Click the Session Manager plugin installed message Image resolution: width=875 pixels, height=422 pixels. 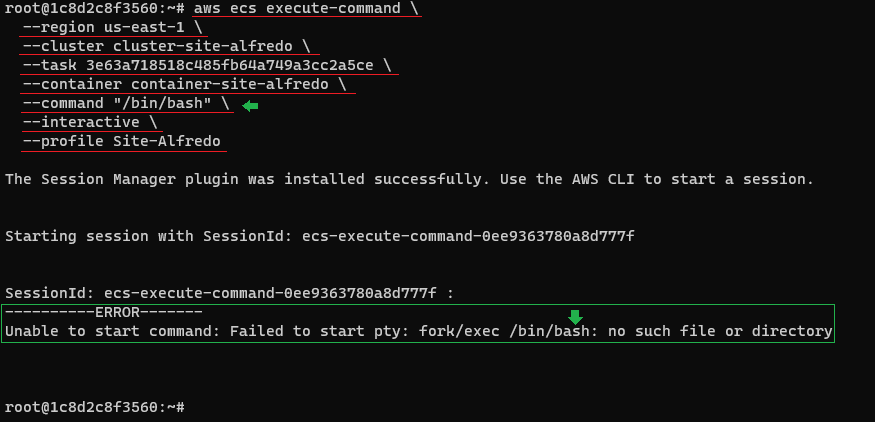coord(410,179)
